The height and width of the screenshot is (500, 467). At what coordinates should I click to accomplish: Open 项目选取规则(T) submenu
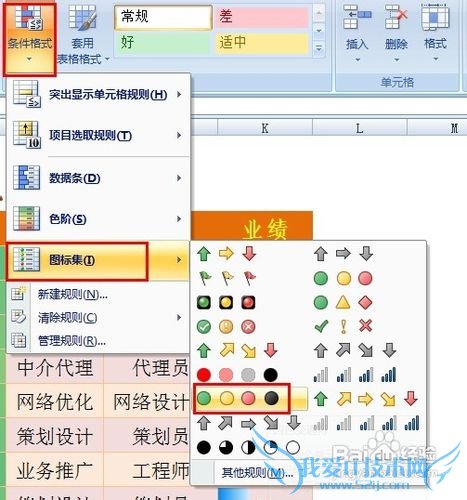tap(98, 135)
